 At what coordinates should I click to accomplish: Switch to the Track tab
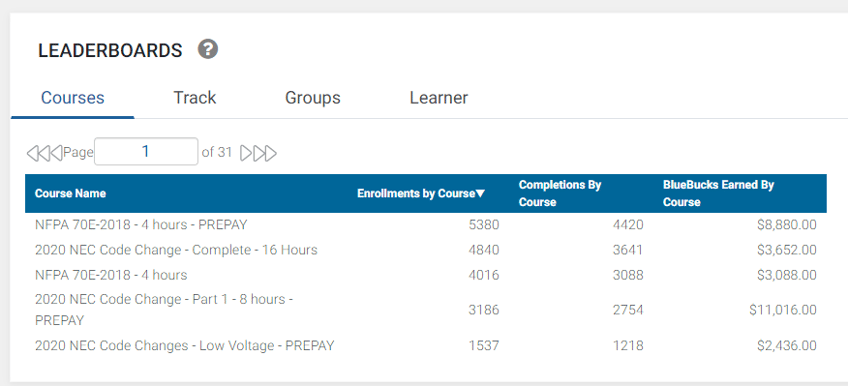(x=195, y=98)
